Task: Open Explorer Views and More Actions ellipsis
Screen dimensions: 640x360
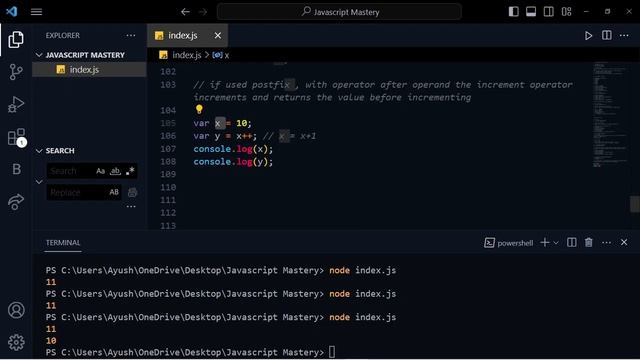Action: [x=131, y=36]
